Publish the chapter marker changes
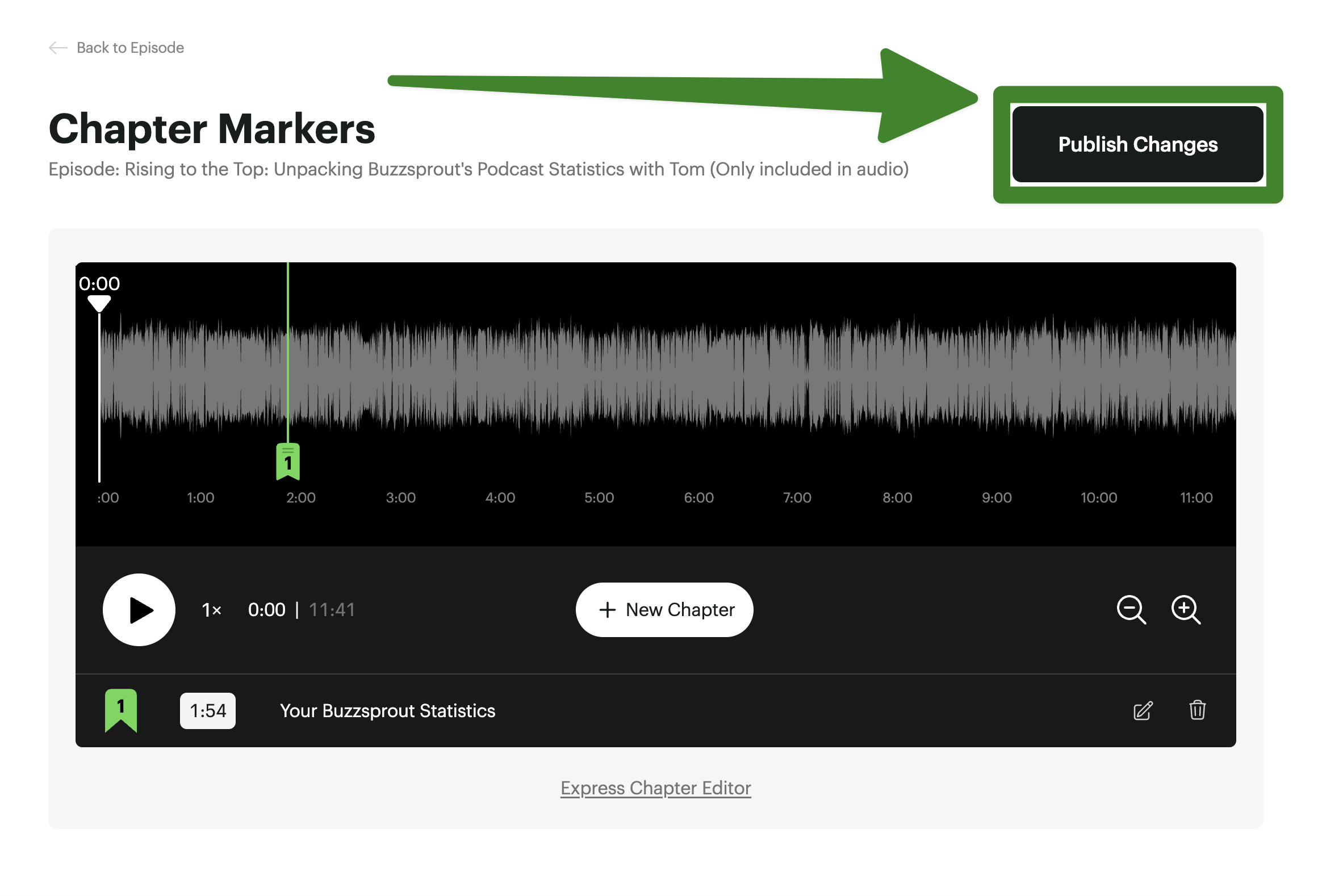Viewport: 1322px width, 896px height. (x=1137, y=144)
